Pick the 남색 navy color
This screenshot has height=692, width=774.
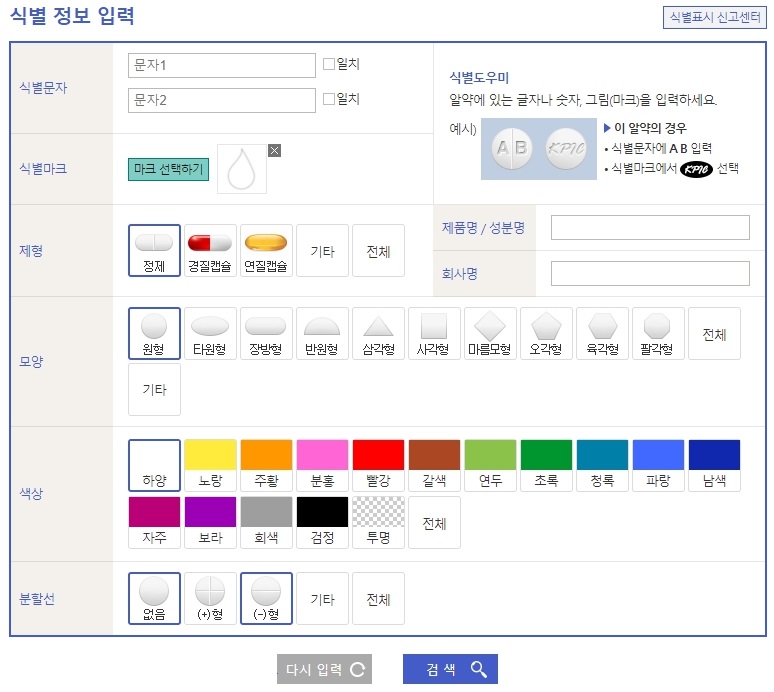coord(714,465)
